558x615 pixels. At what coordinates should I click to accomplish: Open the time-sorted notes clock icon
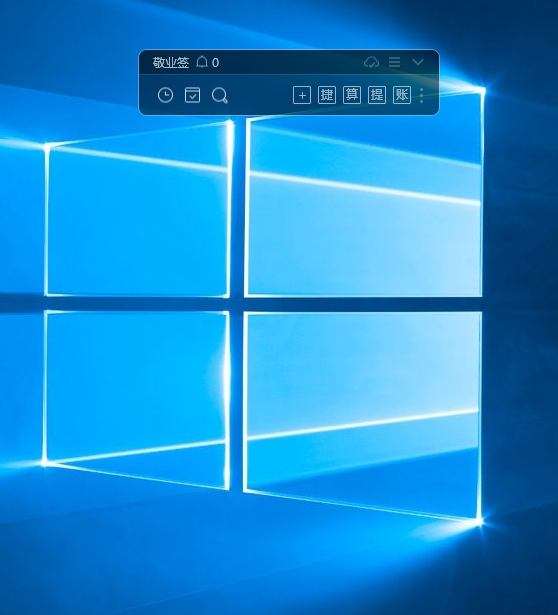[165, 95]
